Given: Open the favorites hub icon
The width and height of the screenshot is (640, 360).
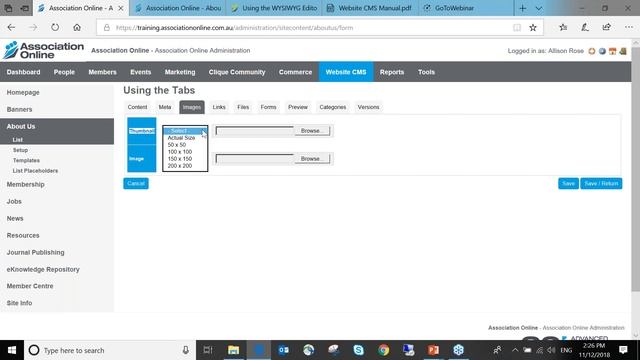Looking at the screenshot, I should (563, 27).
